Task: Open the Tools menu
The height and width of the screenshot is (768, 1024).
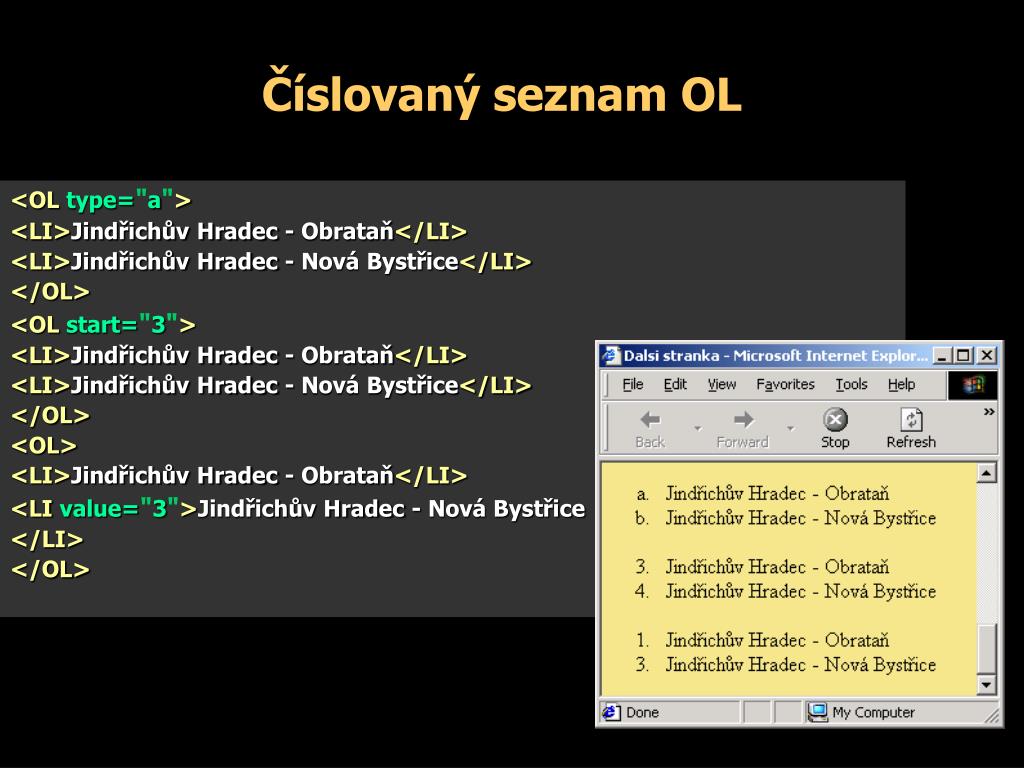Action: pyautogui.click(x=851, y=385)
